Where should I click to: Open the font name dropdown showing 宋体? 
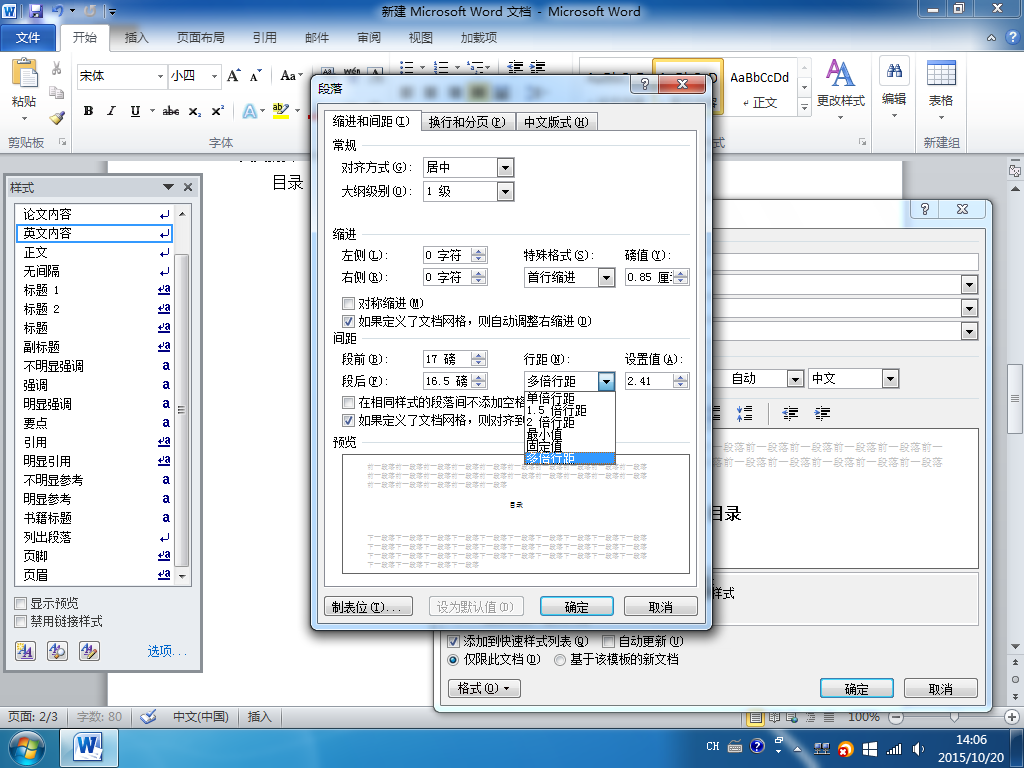pos(161,76)
